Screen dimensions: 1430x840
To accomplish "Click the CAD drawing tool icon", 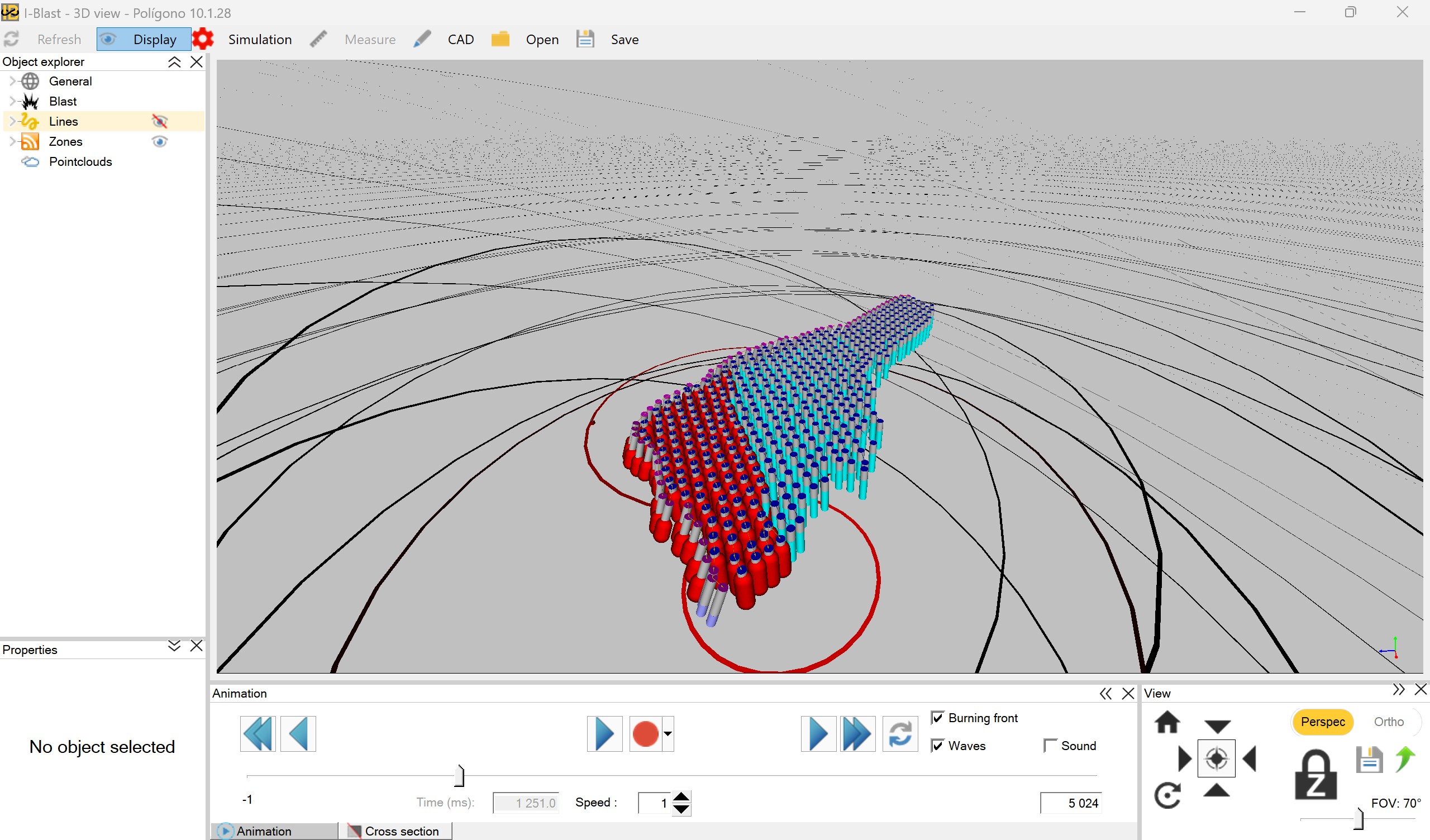I will click(422, 38).
